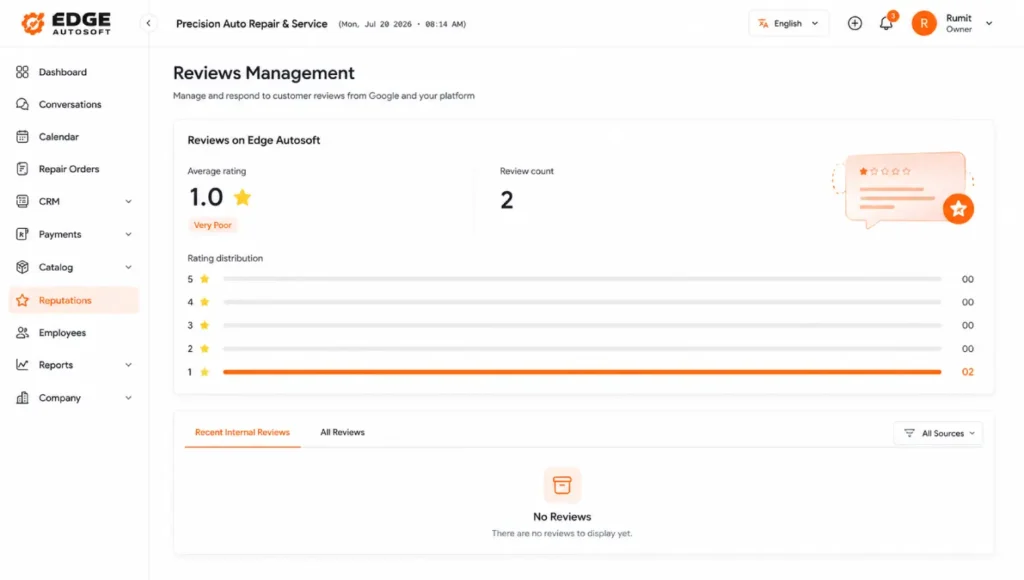The width and height of the screenshot is (1024, 580).
Task: Expand the Company menu chevron
Action: pyautogui.click(x=129, y=398)
